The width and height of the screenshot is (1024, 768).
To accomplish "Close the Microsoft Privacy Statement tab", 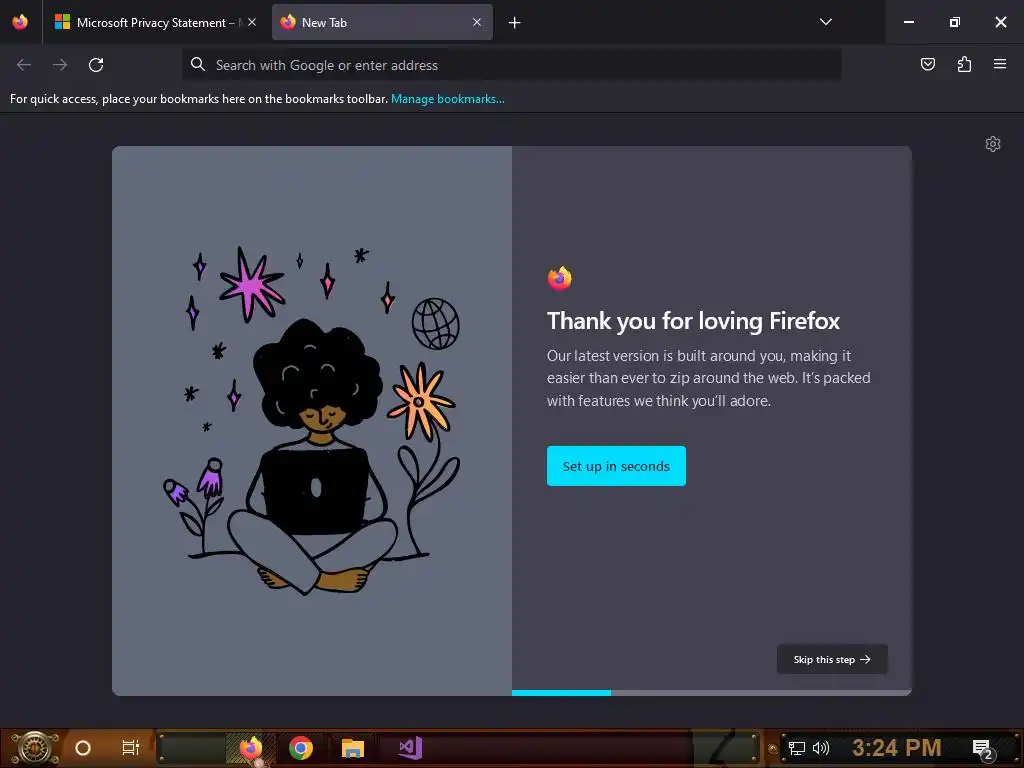I will point(252,22).
